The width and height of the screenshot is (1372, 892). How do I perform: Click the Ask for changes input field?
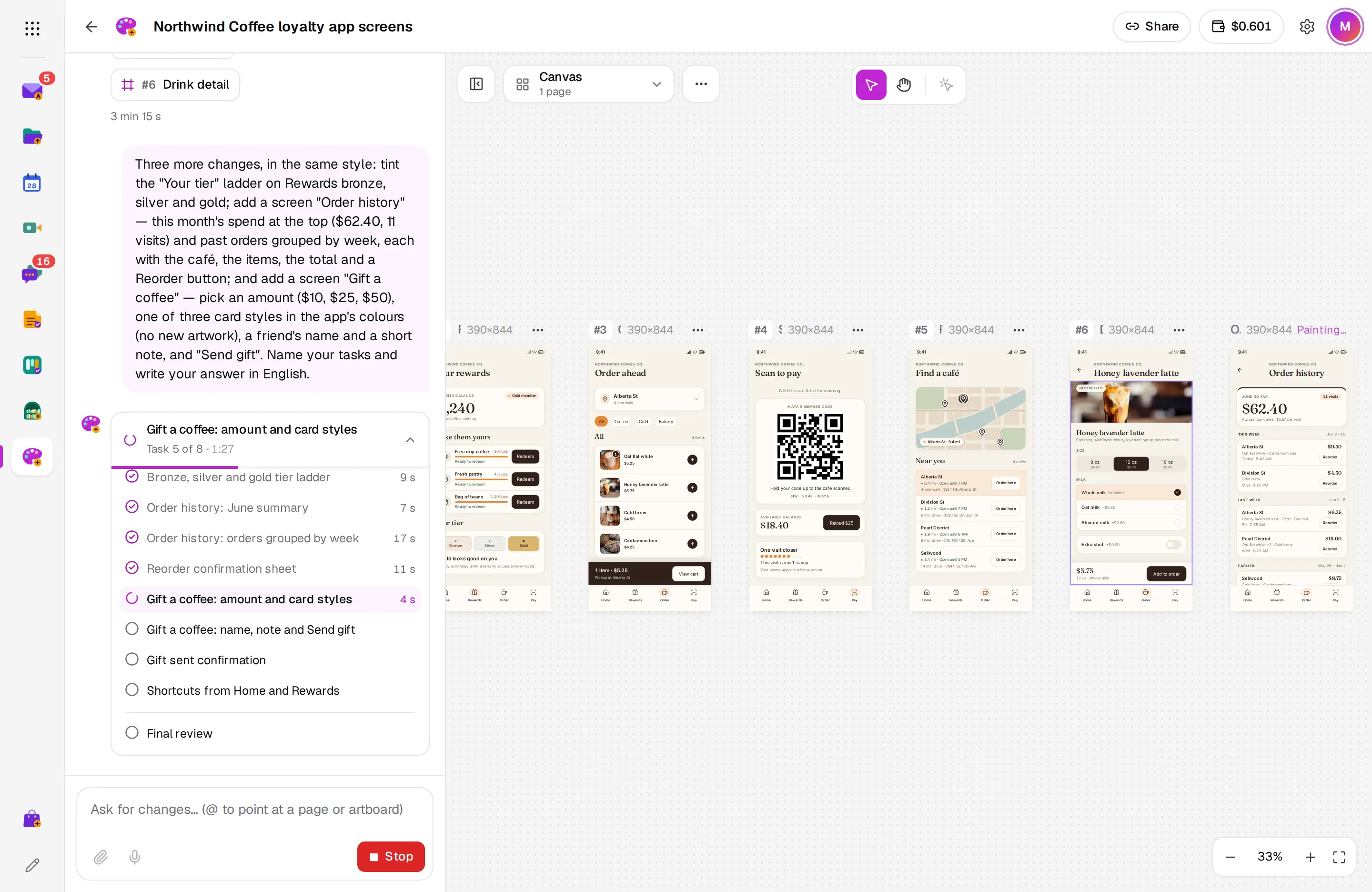254,810
